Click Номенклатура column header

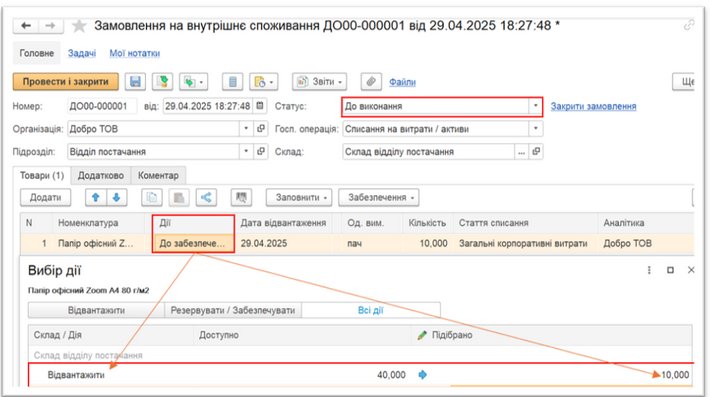pos(88,223)
